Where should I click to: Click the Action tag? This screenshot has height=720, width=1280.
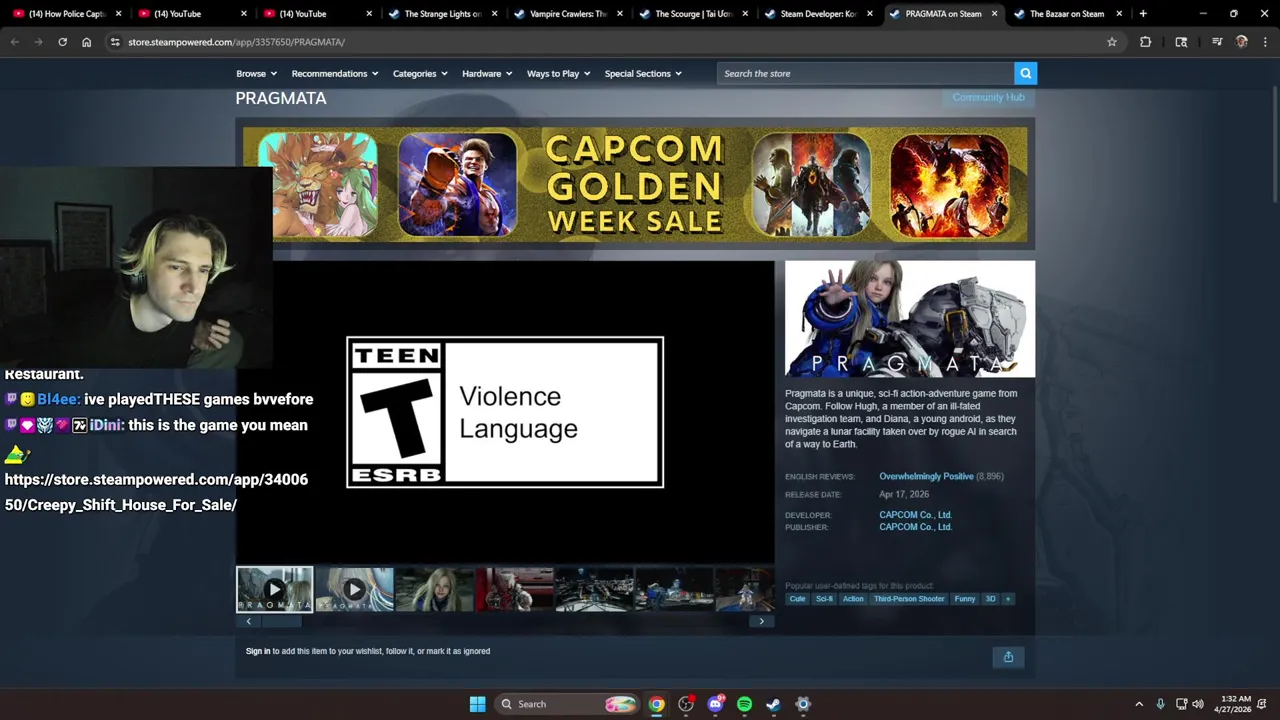click(x=853, y=599)
